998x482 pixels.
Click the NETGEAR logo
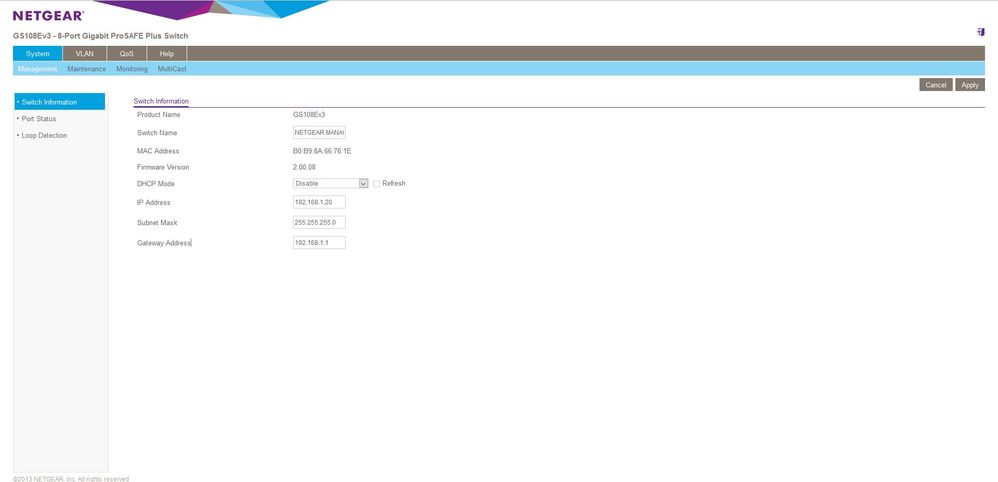point(48,15)
